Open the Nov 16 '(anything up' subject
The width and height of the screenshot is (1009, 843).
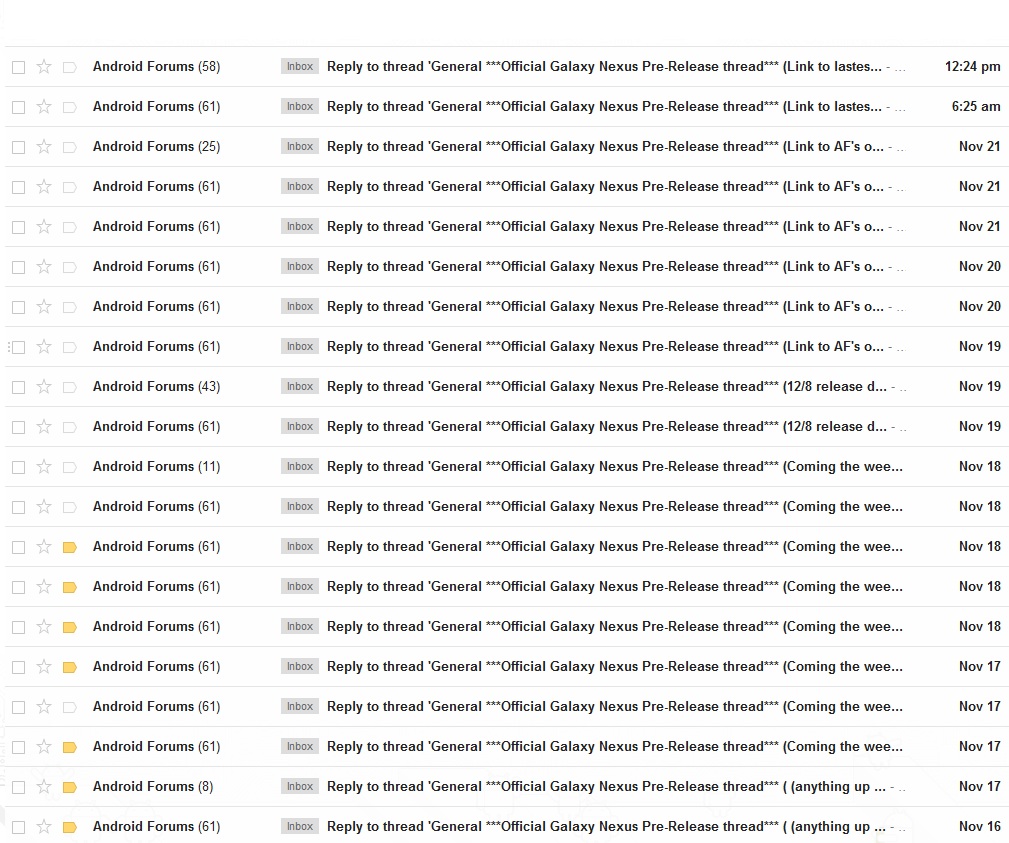click(x=606, y=826)
